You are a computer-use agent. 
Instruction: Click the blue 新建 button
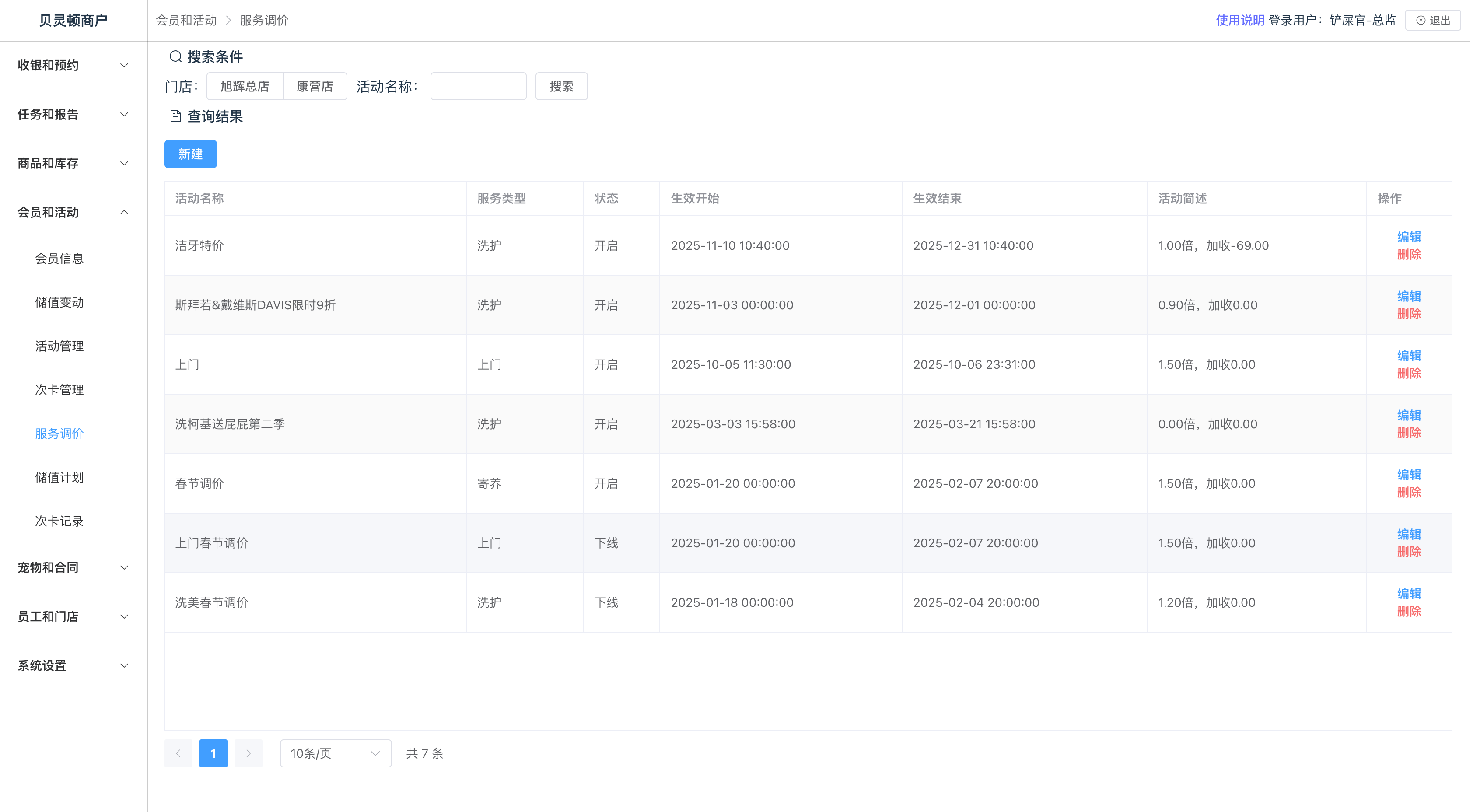click(190, 154)
